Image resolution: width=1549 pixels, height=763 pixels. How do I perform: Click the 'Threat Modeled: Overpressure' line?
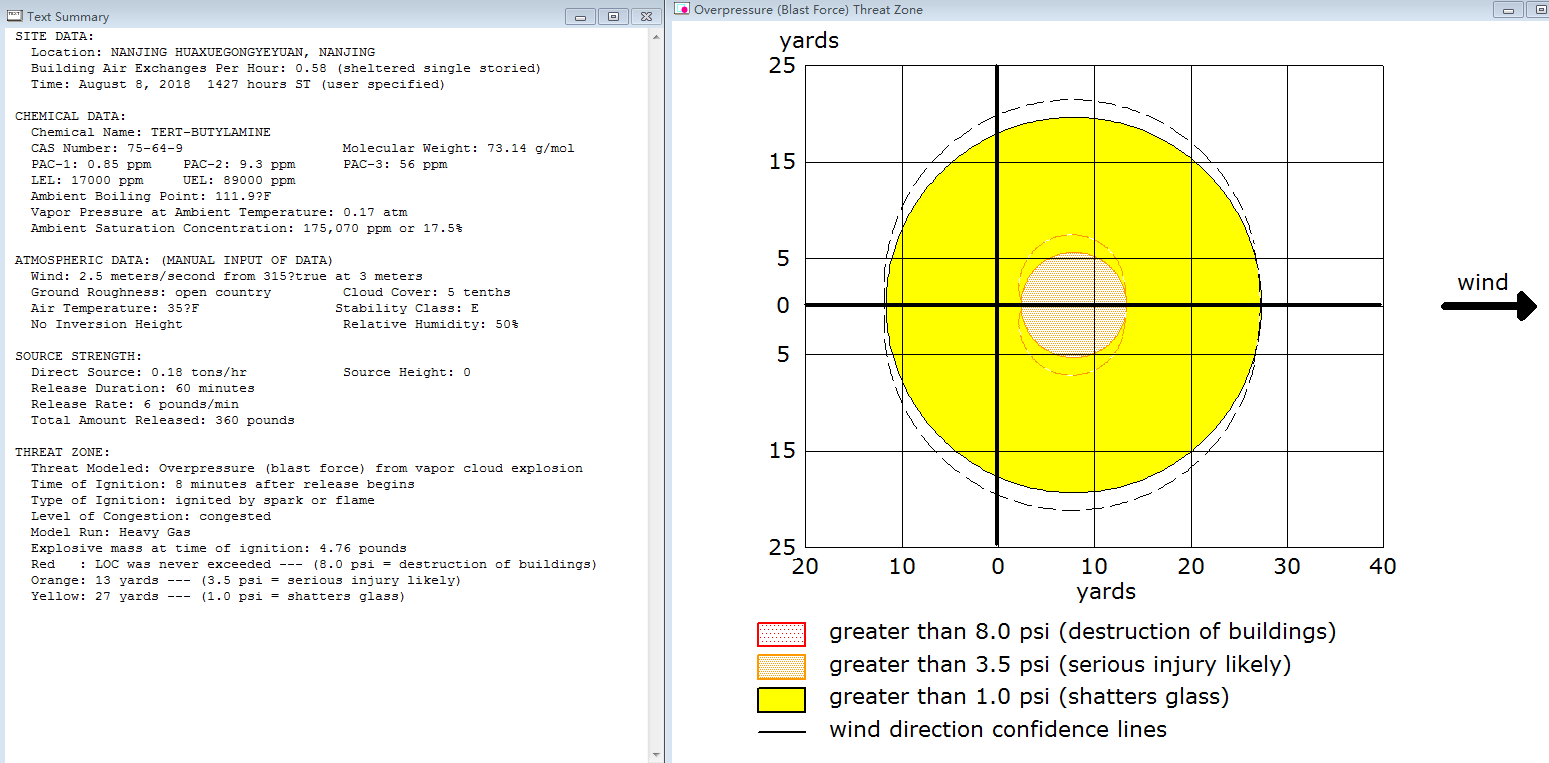[307, 468]
